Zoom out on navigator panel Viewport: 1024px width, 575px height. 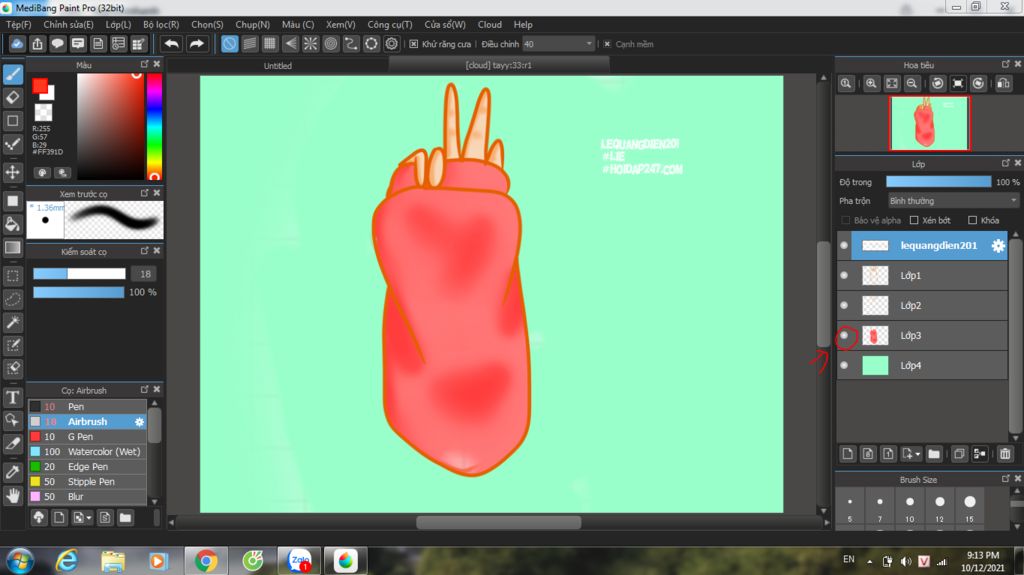(x=912, y=84)
